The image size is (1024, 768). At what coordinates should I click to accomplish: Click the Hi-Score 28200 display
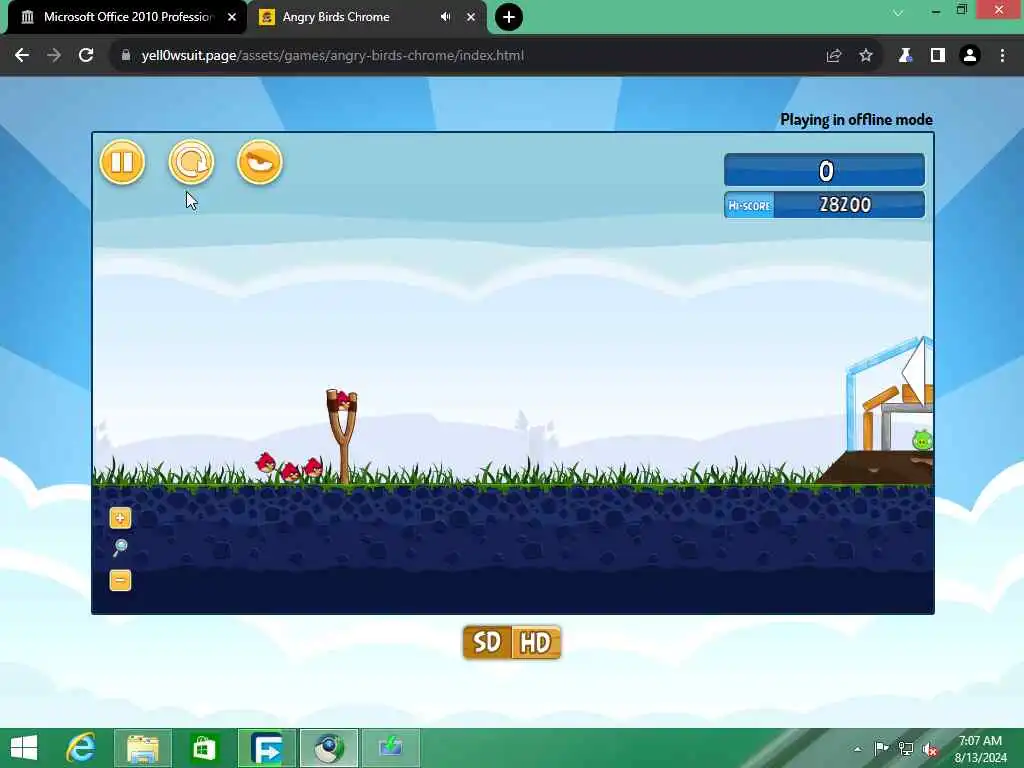(825, 204)
